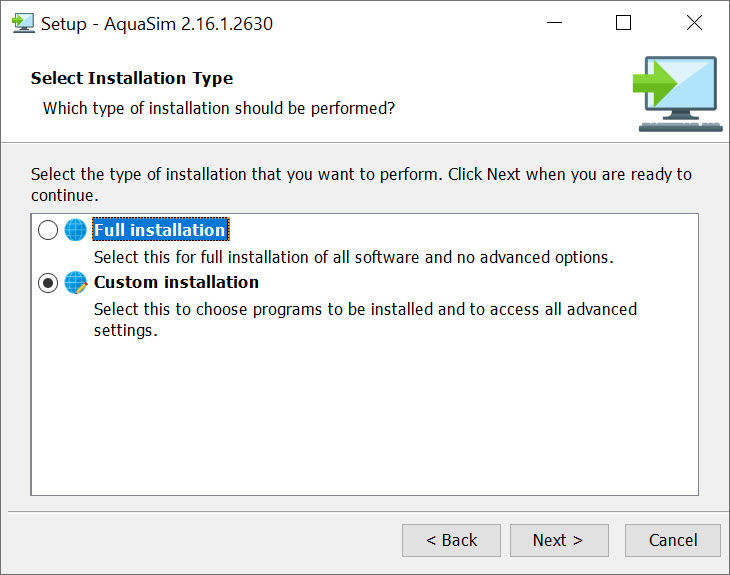Viewport: 730px width, 575px height.
Task: Click the globe with pencil icon for Custom installation
Action: (75, 283)
